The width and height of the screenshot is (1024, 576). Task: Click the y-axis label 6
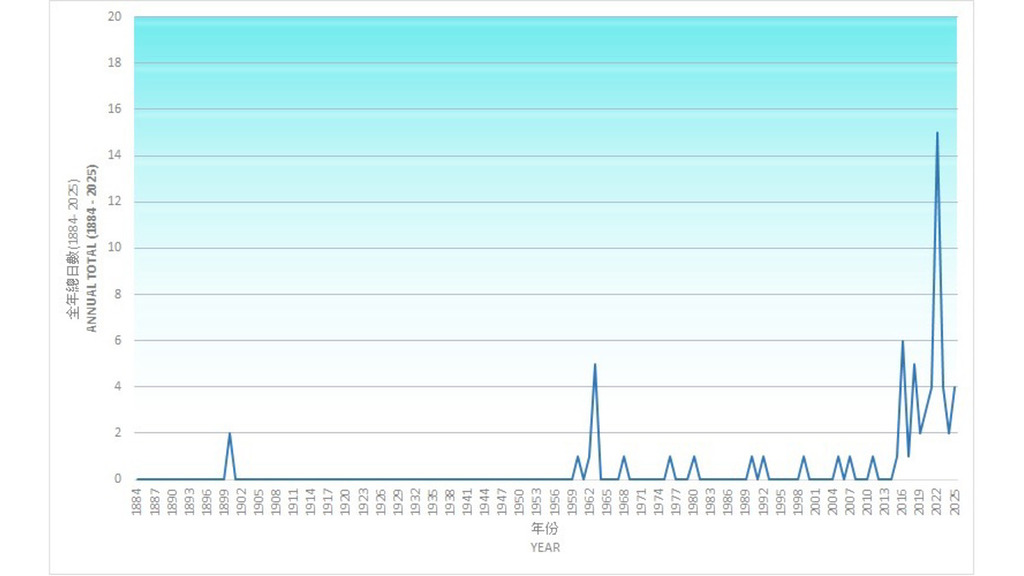pos(118,341)
